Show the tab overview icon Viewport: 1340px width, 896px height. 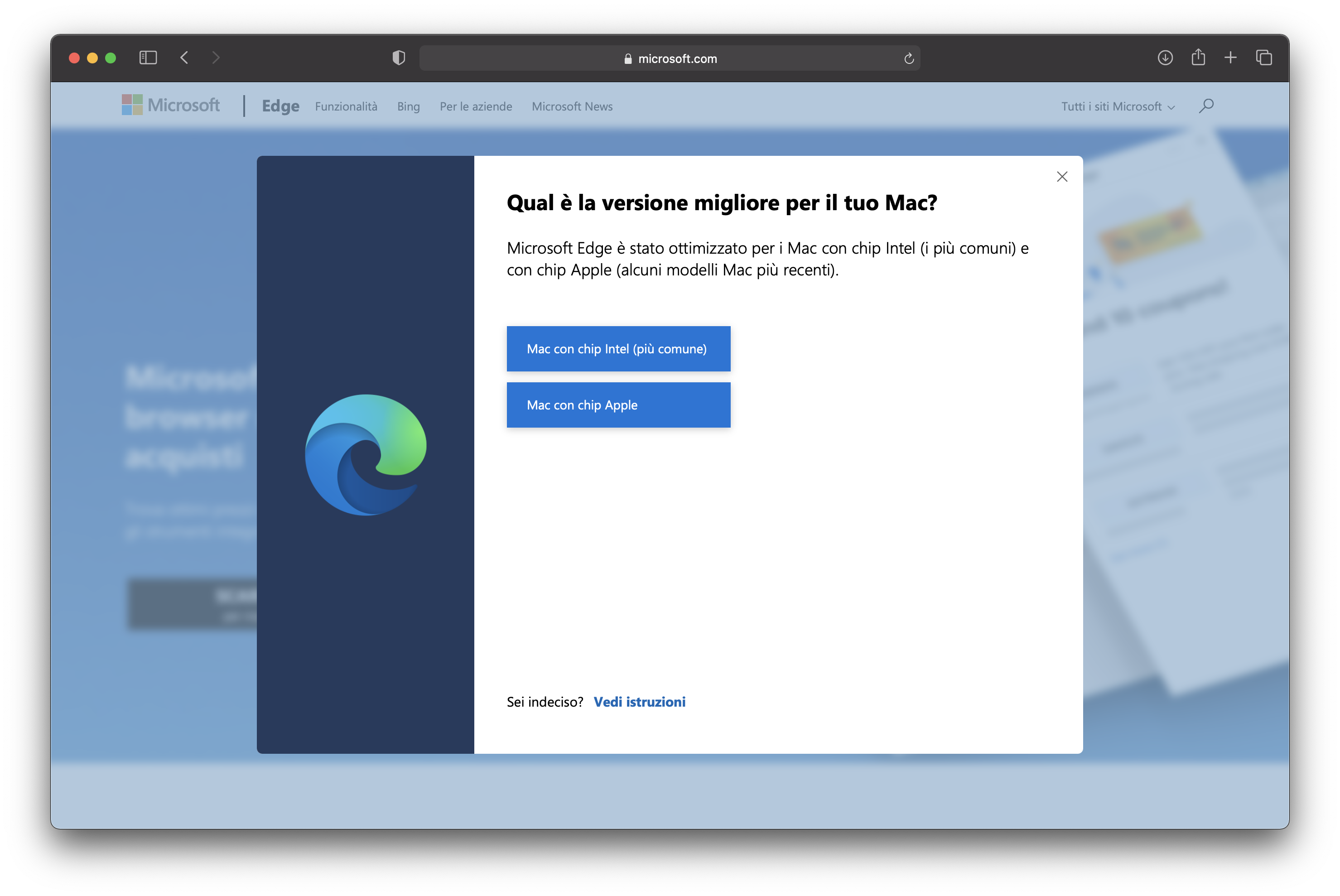tap(1264, 58)
